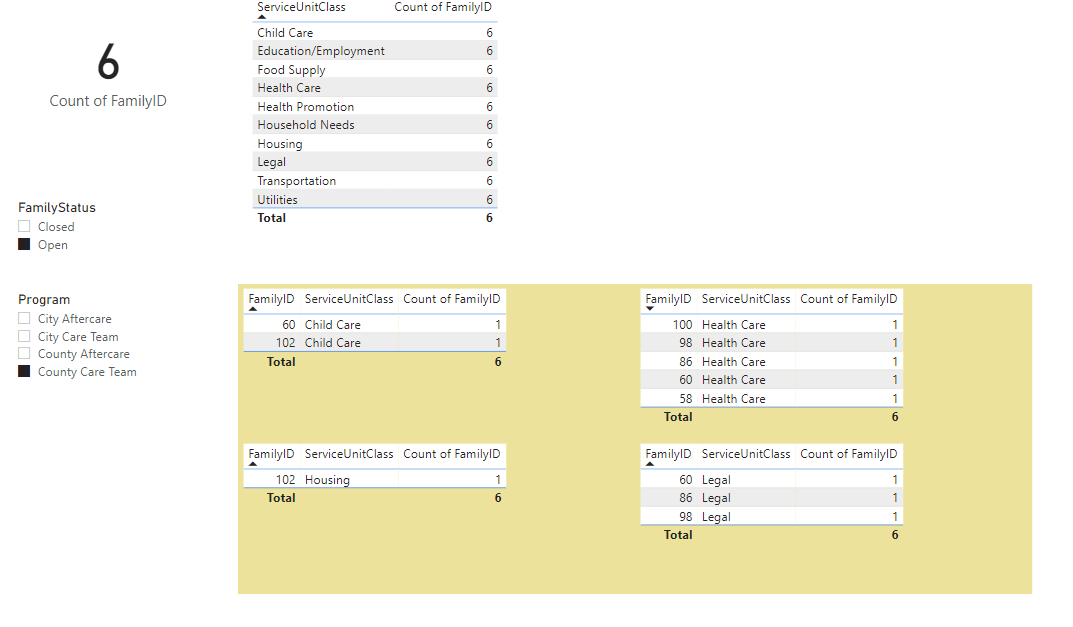The height and width of the screenshot is (627, 1073).
Task: Check the City Aftercare program checkbox
Action: (25, 318)
